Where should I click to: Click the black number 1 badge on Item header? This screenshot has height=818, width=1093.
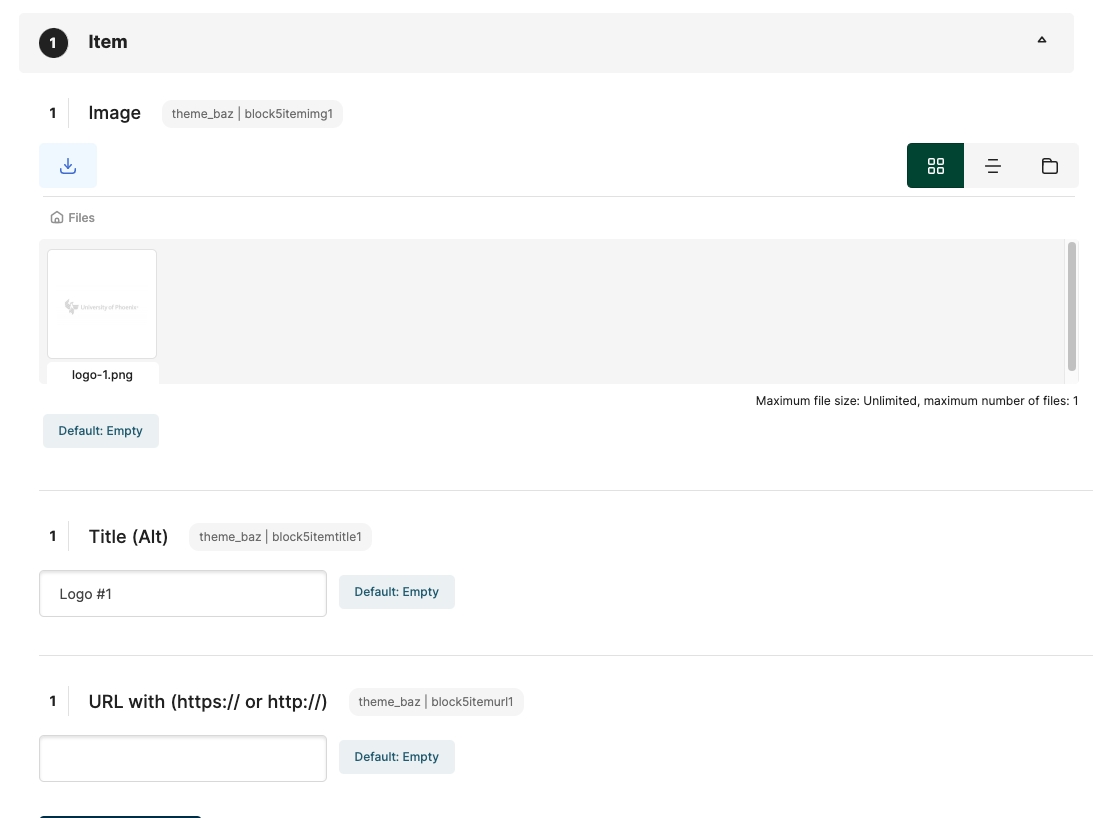click(53, 43)
